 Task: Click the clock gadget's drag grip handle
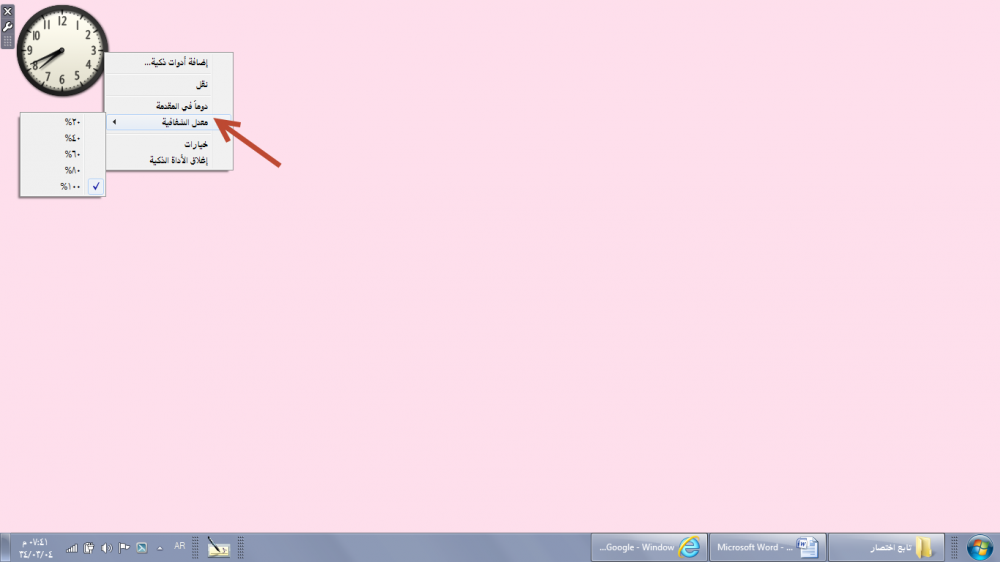click(x=8, y=41)
